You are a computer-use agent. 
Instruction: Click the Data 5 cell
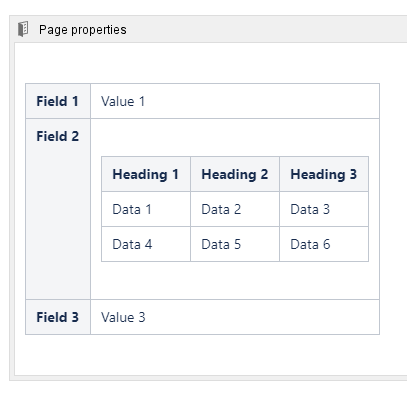tap(235, 244)
